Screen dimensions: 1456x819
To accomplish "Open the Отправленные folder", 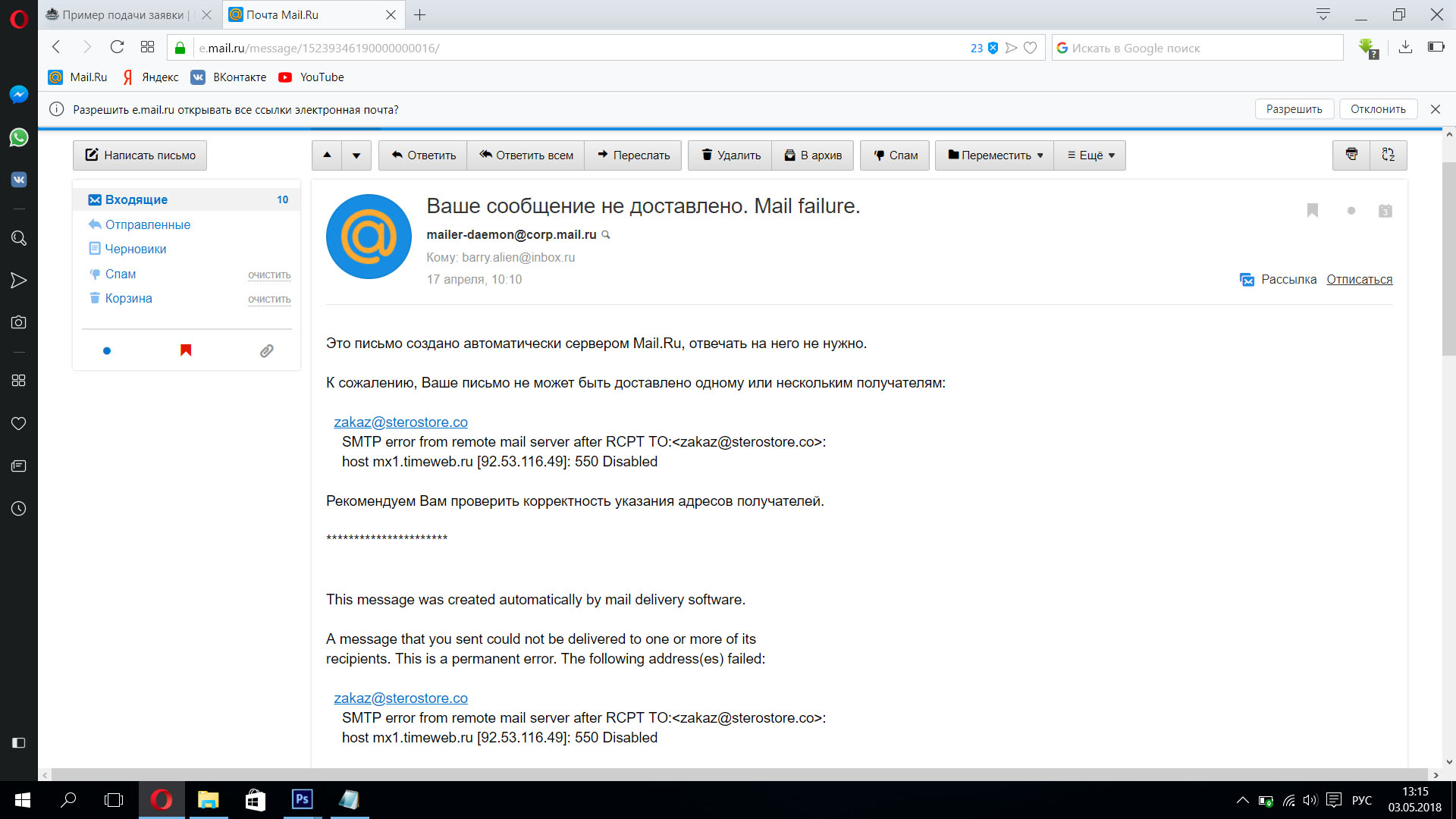I will point(147,224).
